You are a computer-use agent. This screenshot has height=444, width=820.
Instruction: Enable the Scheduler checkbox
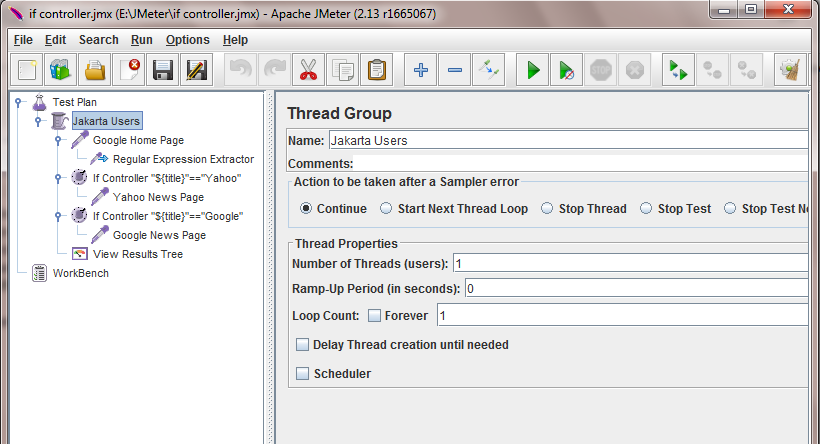[302, 373]
